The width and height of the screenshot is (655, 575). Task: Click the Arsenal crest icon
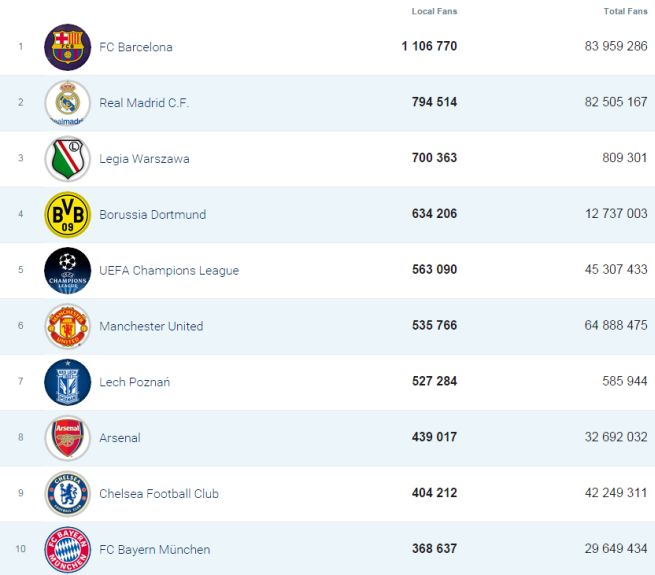click(x=68, y=438)
